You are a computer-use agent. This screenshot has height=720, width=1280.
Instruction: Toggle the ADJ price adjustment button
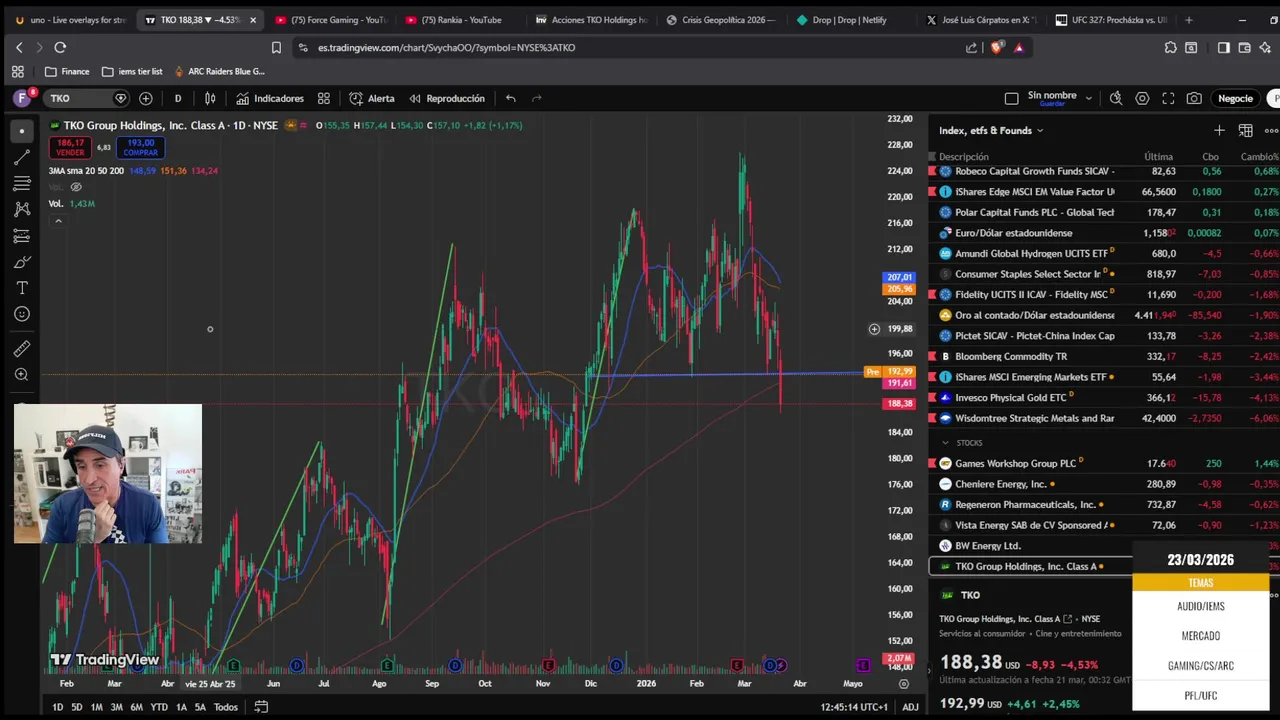(910, 707)
